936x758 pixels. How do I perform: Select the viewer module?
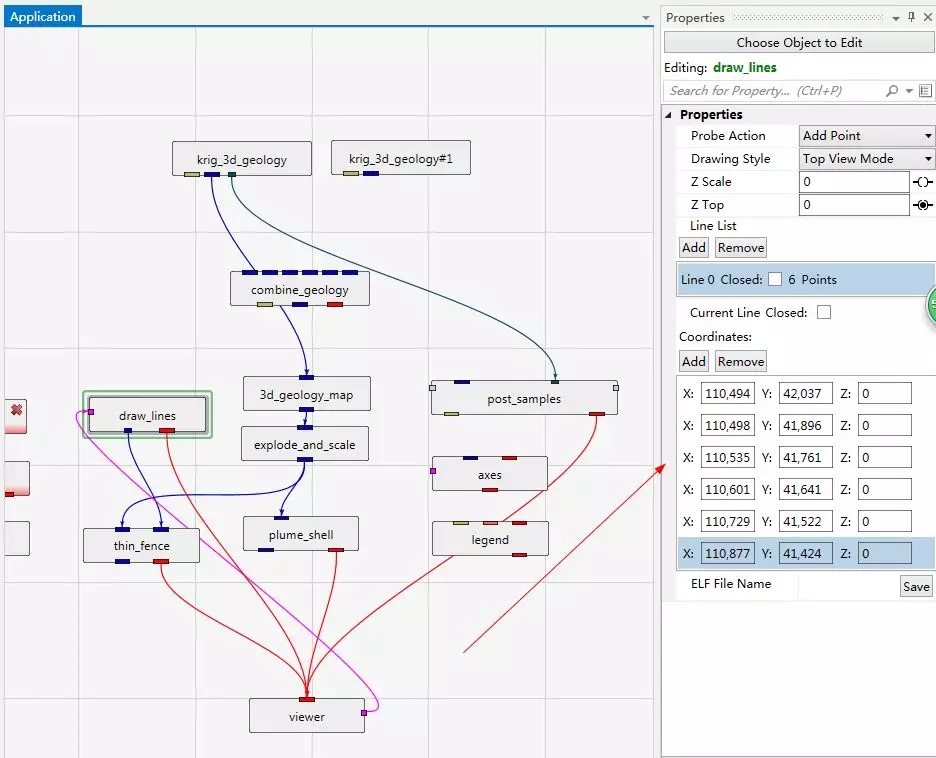pos(307,716)
